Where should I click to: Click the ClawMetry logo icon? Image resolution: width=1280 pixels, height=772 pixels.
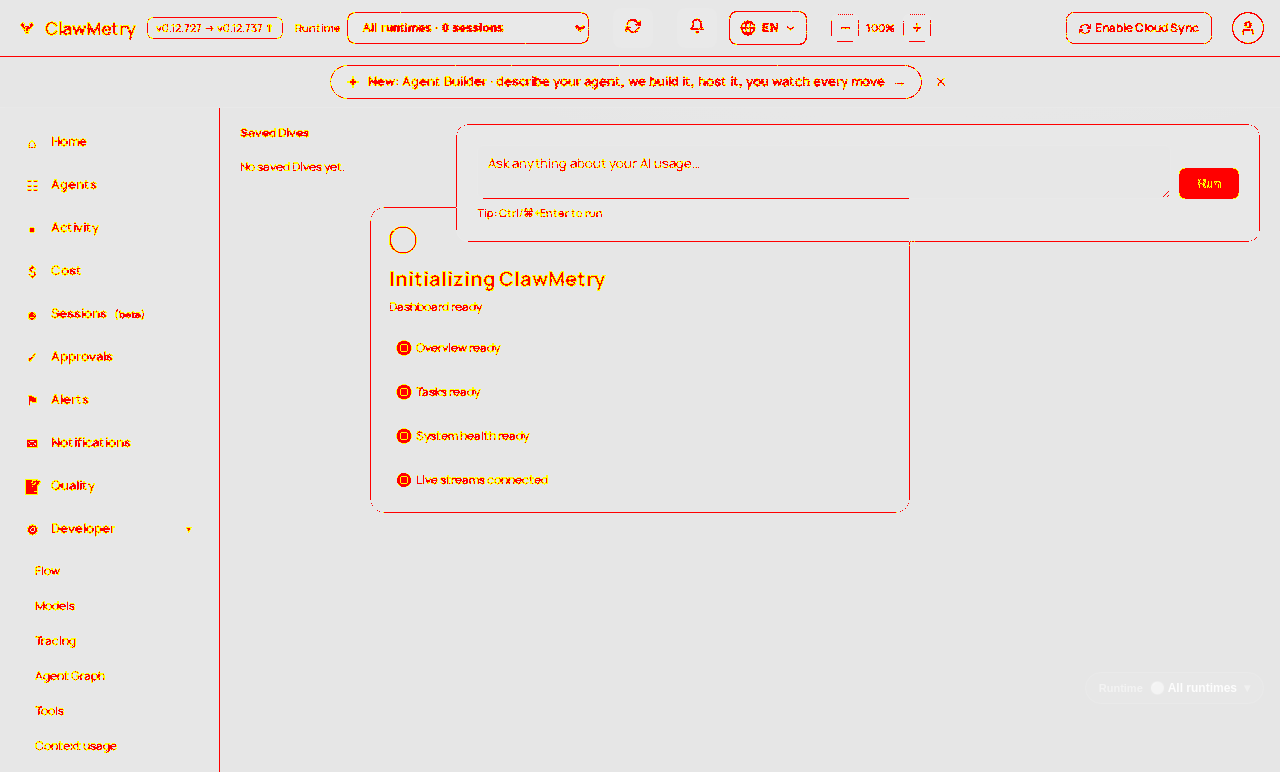[27, 28]
